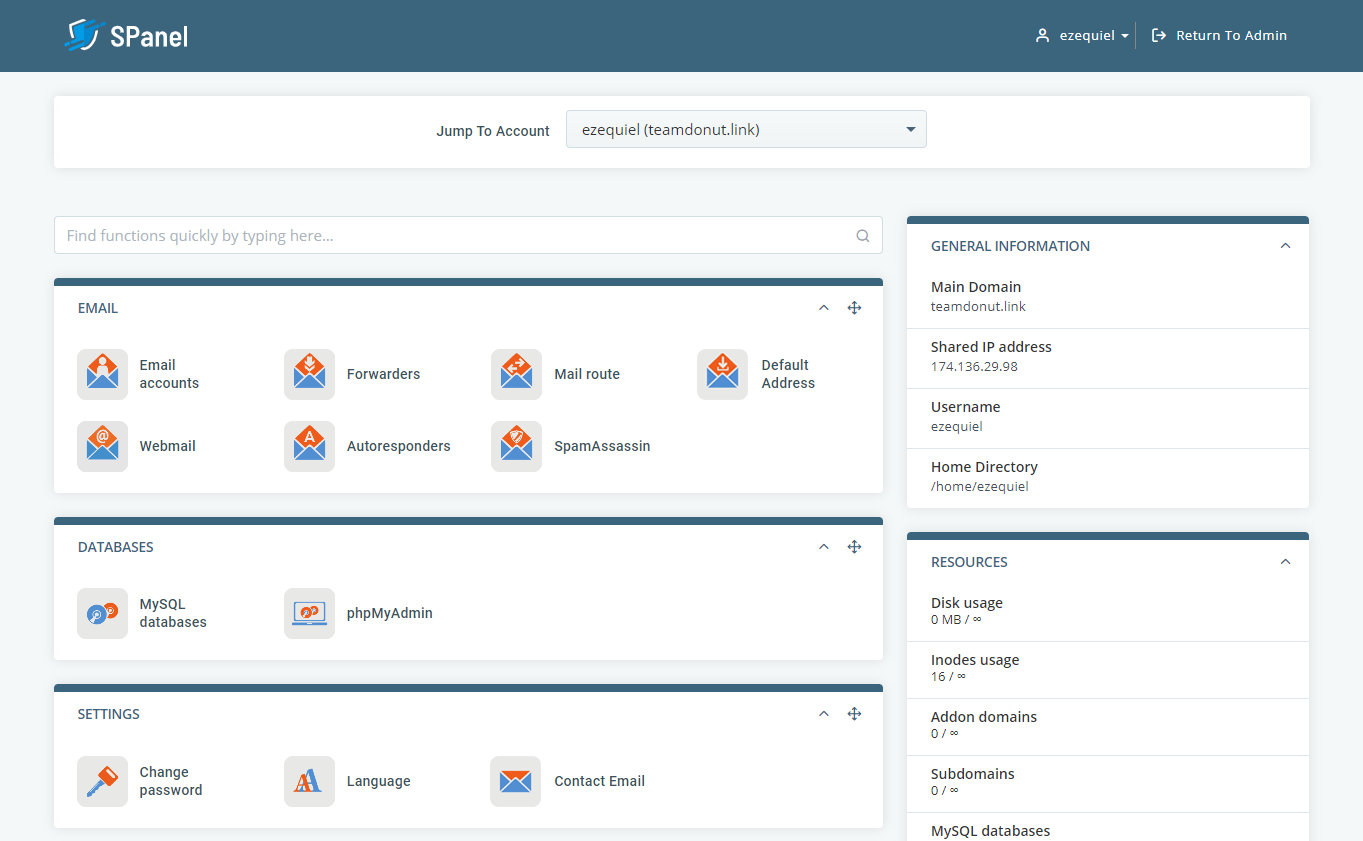The width and height of the screenshot is (1363, 841).
Task: Click the Default Address label
Action: click(x=788, y=374)
